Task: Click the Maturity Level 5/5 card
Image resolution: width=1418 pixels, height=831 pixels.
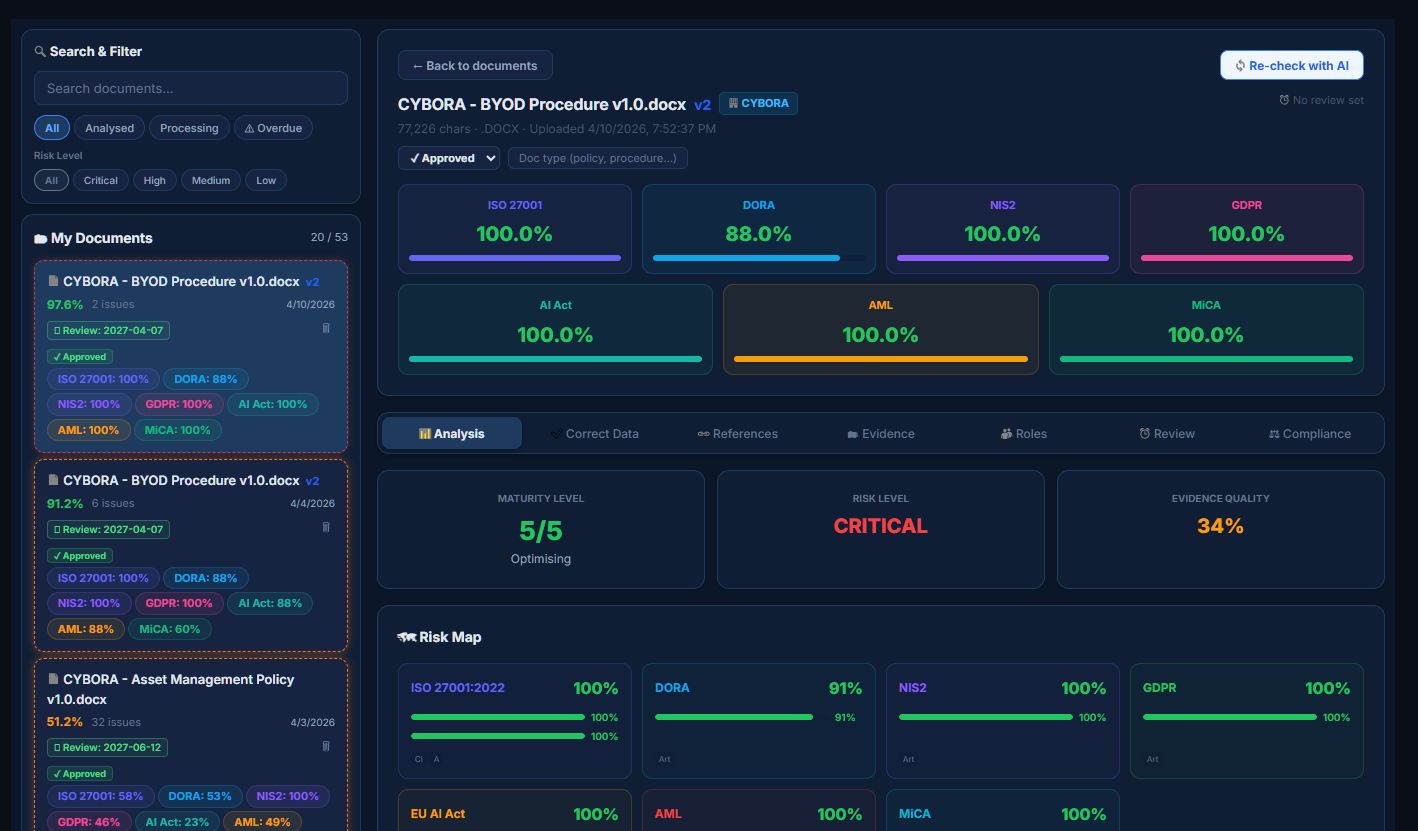Action: 541,530
